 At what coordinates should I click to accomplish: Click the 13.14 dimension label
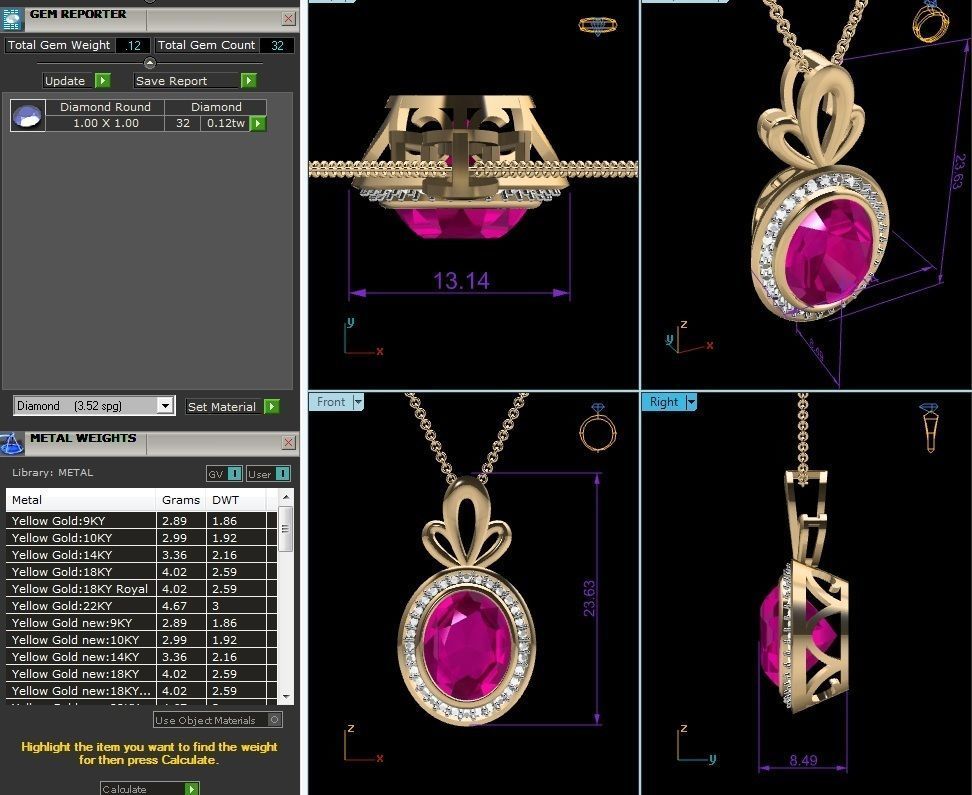coord(461,280)
